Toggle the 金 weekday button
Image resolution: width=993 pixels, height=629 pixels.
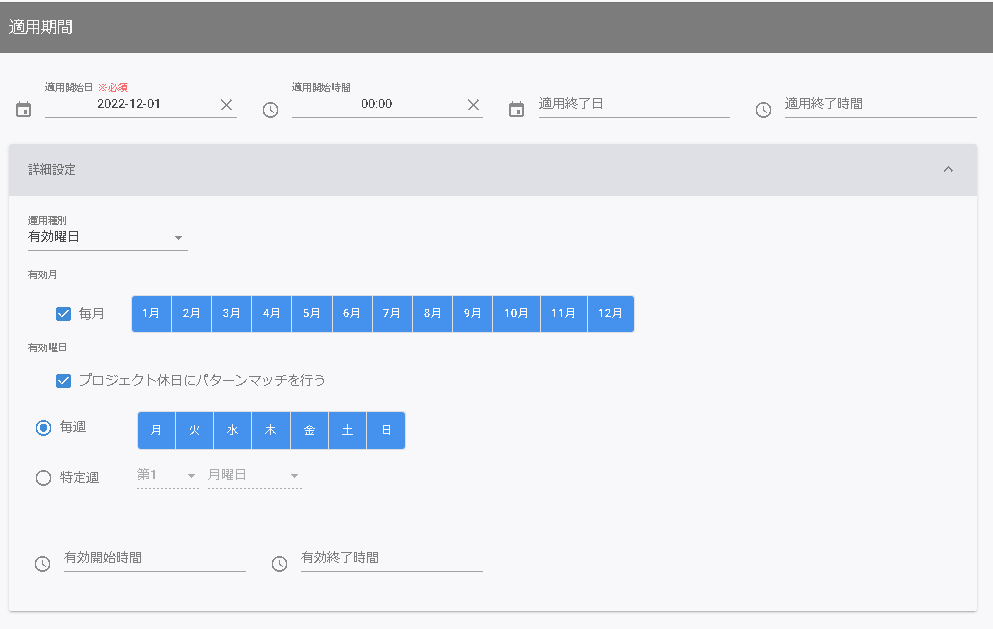click(x=310, y=430)
